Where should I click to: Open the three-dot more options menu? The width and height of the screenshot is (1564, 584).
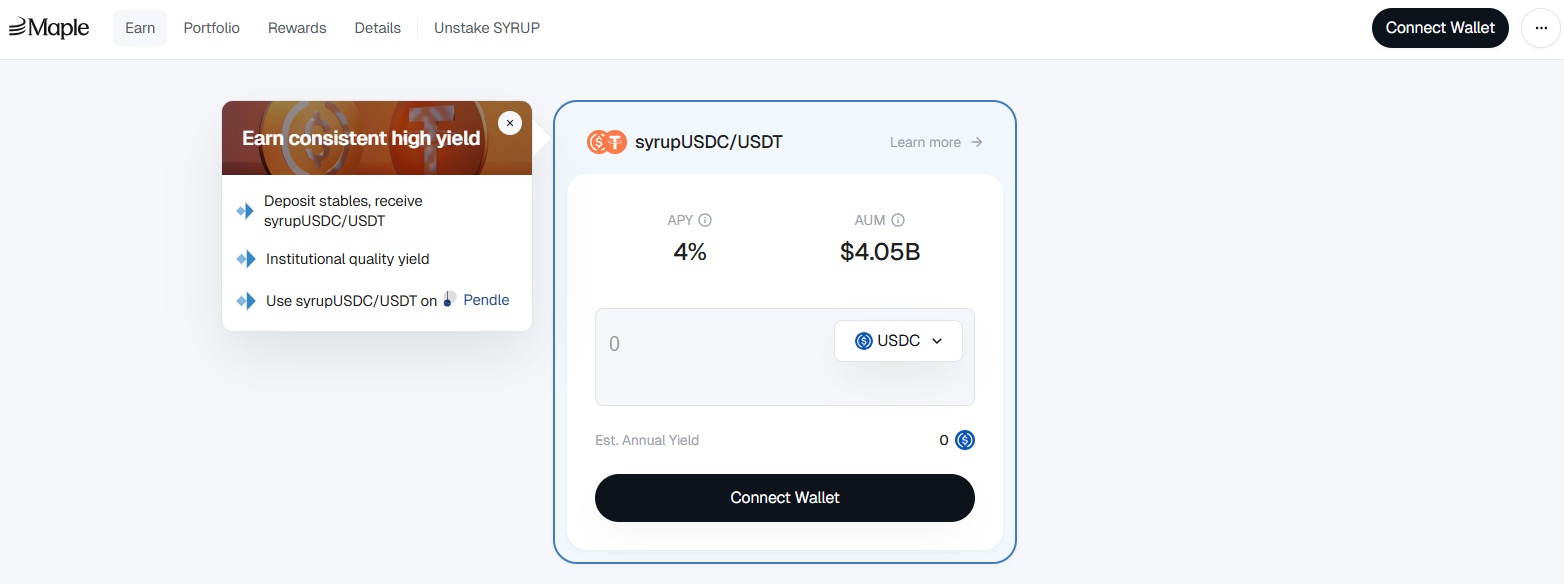(1540, 28)
